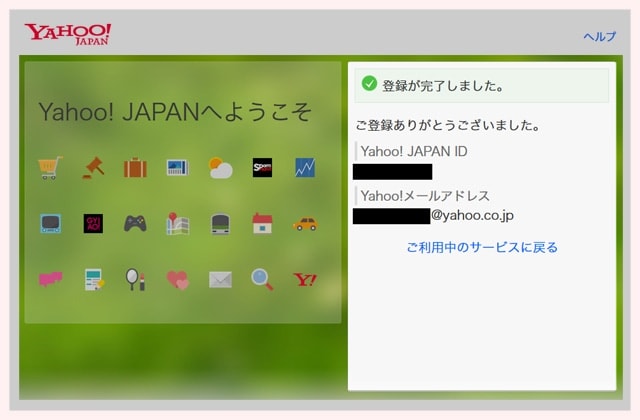The width and height of the screenshot is (640, 420).
Task: Open the house real estate icon
Action: pyautogui.click(x=262, y=223)
